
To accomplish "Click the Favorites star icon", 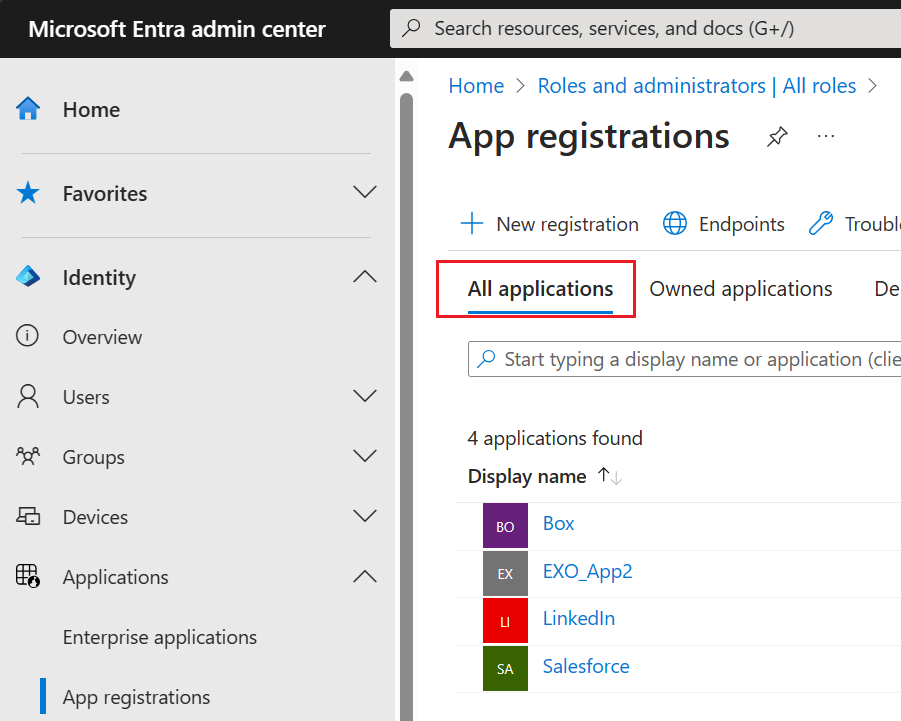I will pyautogui.click(x=28, y=193).
